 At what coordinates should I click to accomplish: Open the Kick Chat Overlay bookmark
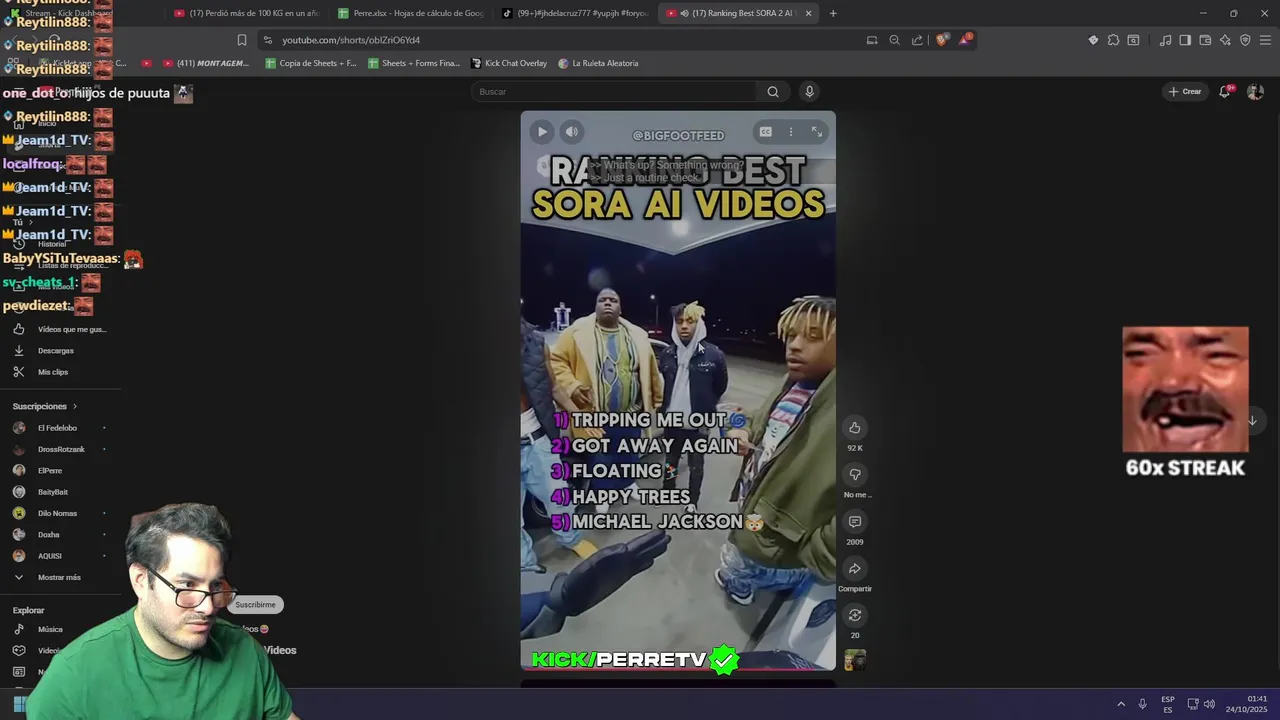509,63
